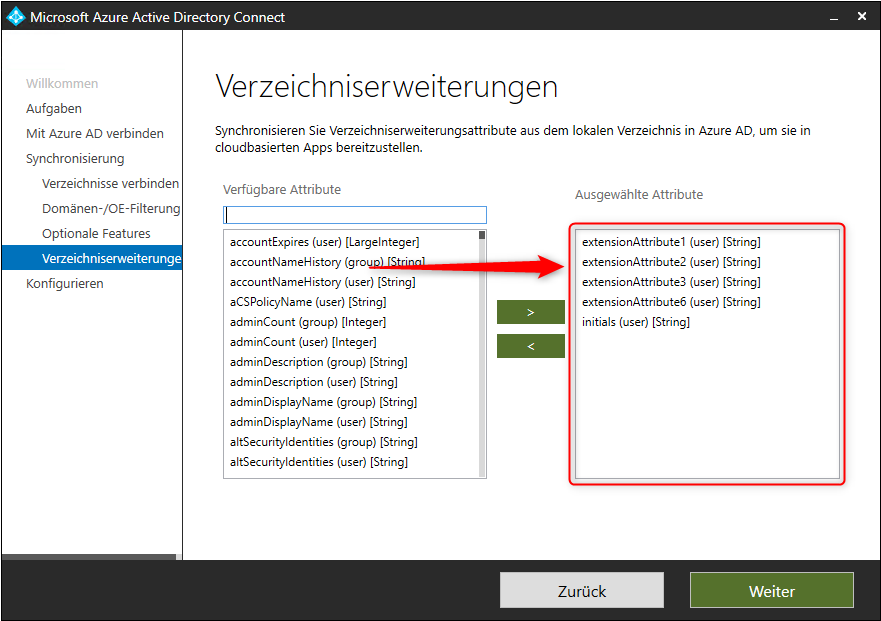Open Domänen-/OE-Filterung sub-step
Viewport: 881px width, 621px height.
(110, 208)
